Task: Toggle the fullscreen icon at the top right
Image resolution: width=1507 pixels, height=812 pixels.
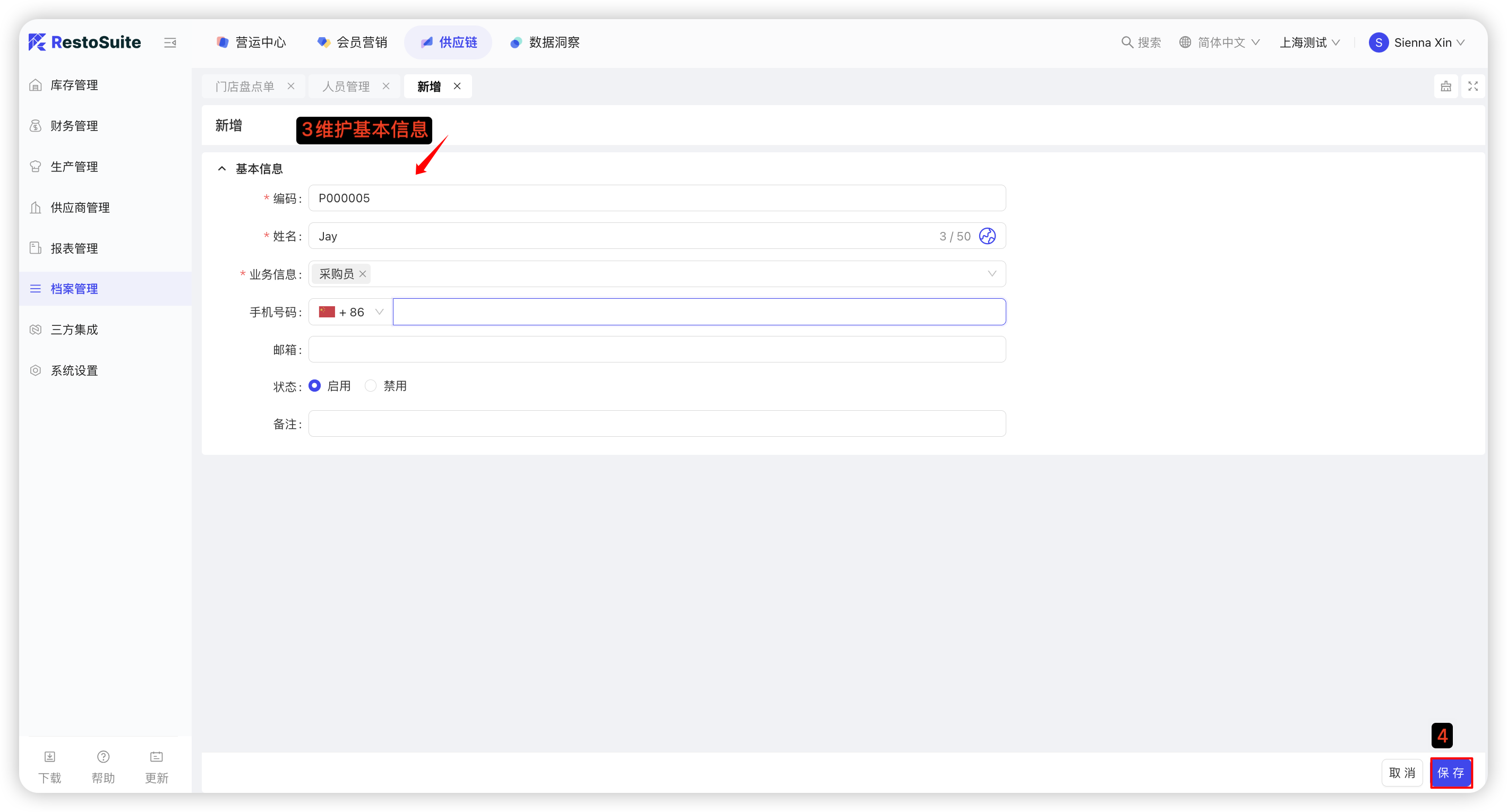Action: [x=1472, y=87]
